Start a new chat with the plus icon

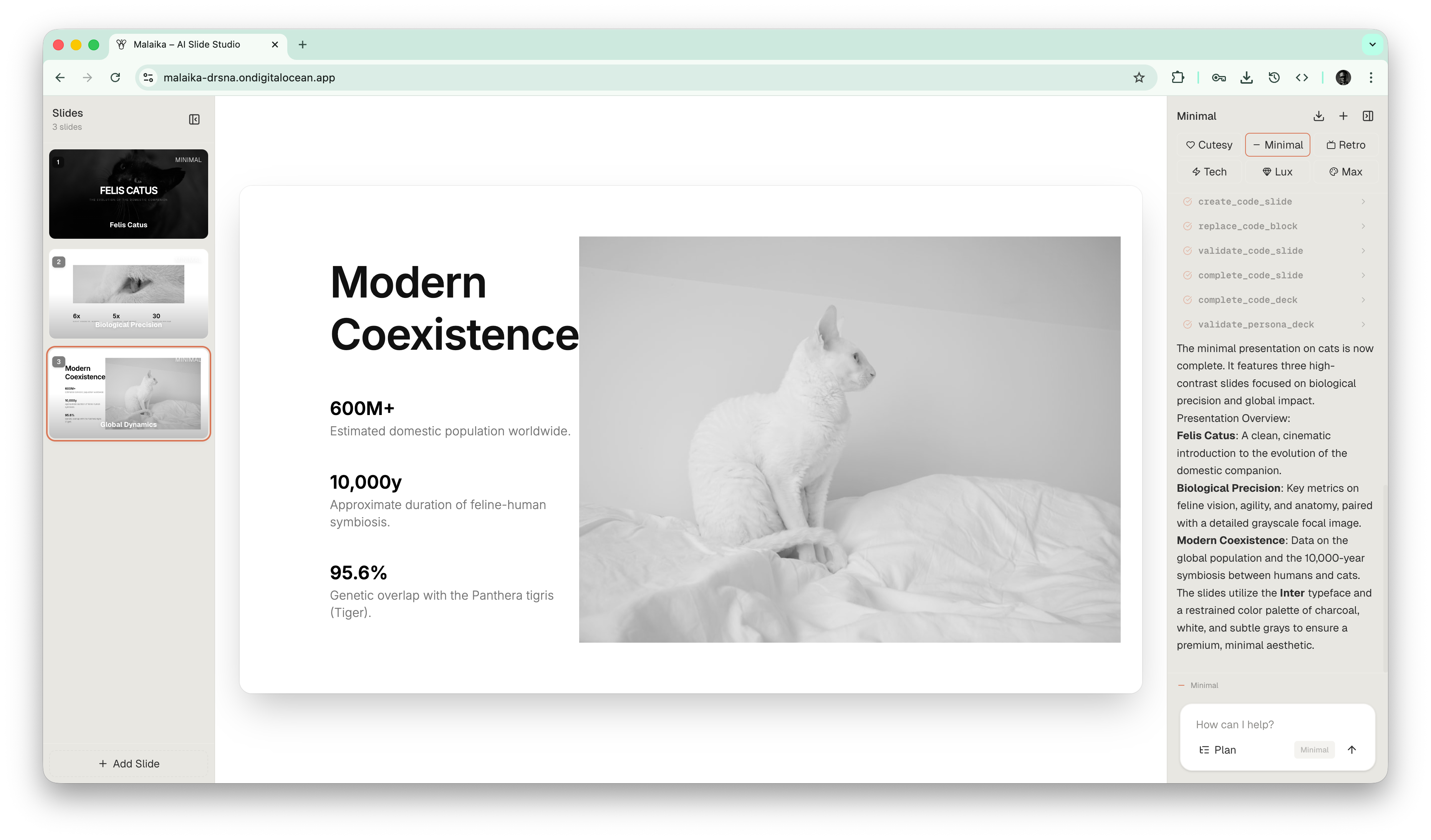coord(1343,116)
